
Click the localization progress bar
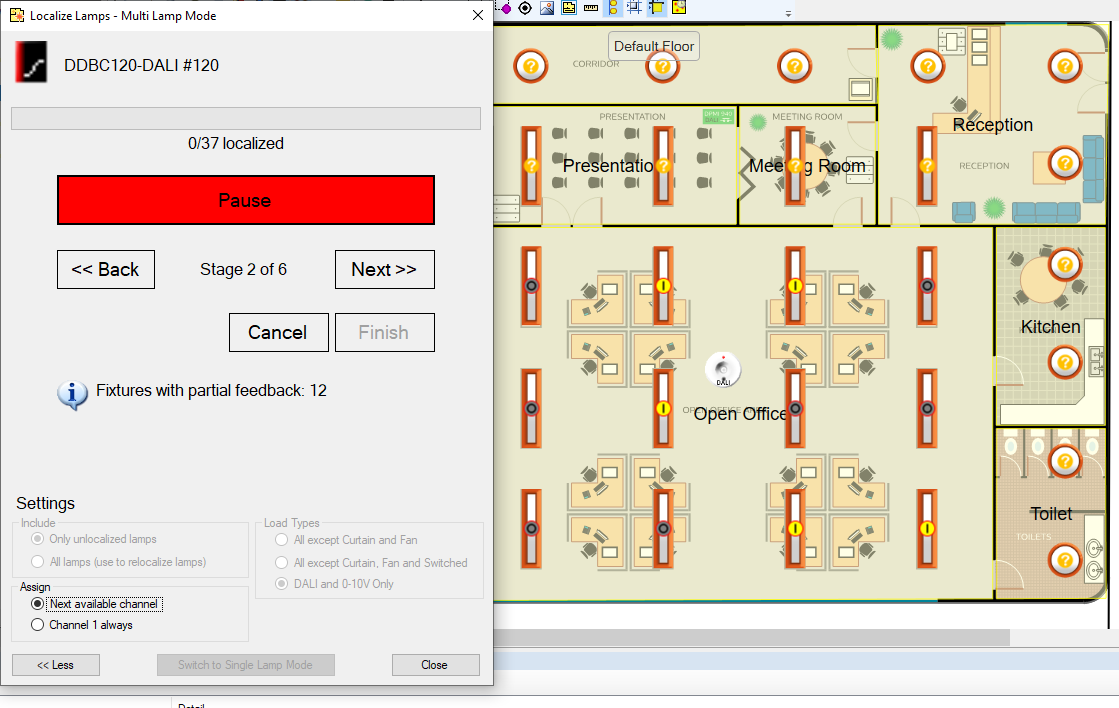point(245,118)
